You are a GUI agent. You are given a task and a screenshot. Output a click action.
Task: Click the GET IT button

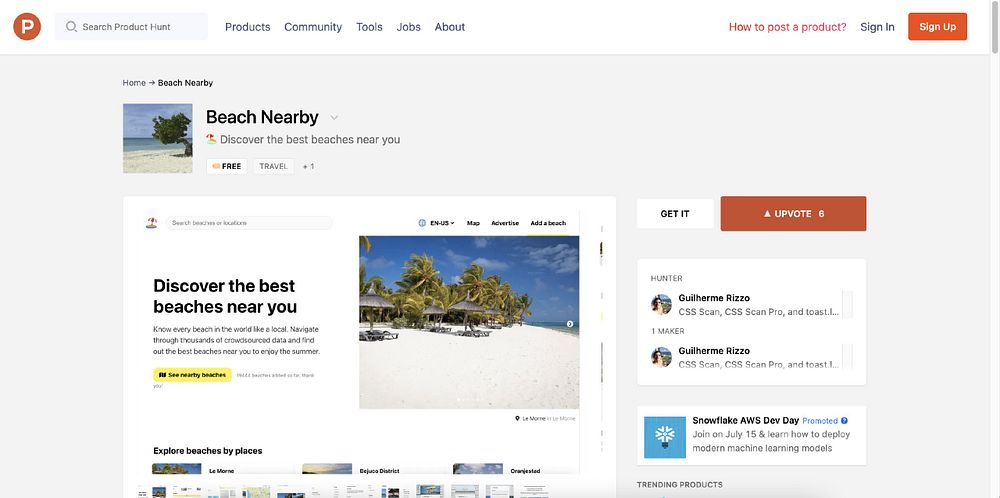675,214
